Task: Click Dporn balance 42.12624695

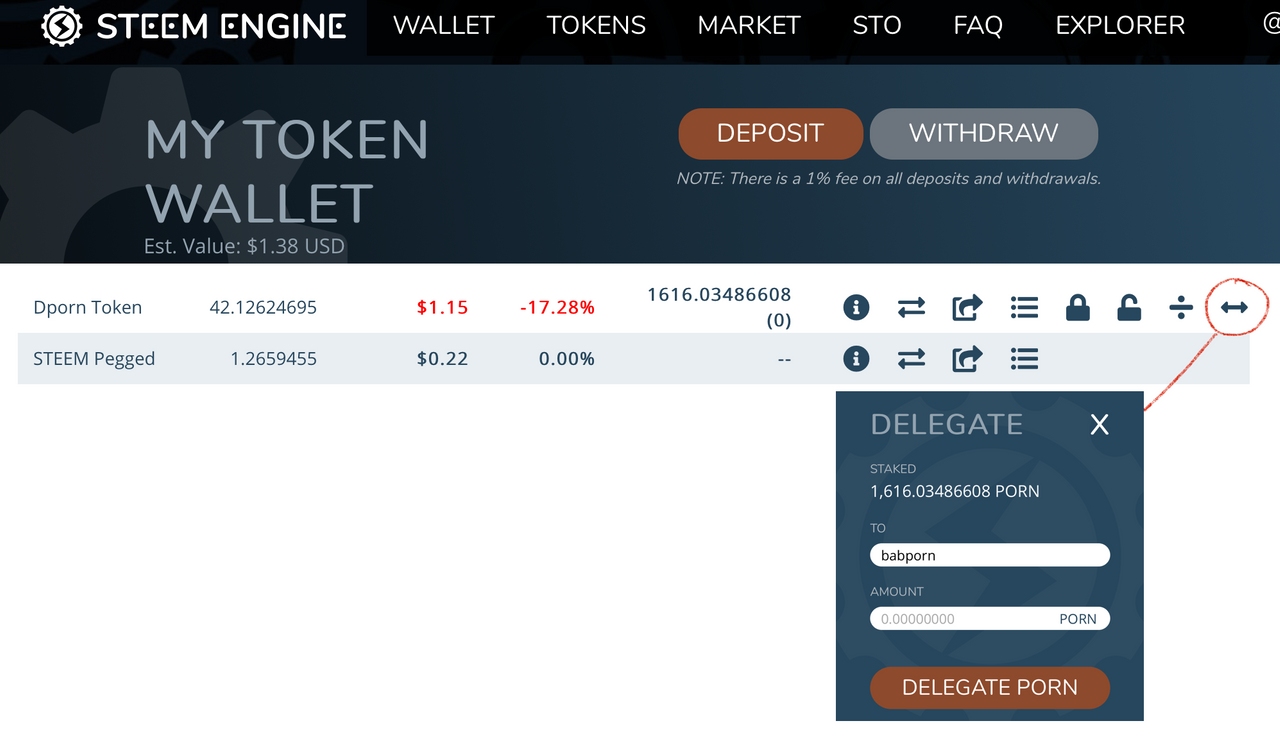Action: pyautogui.click(x=263, y=308)
